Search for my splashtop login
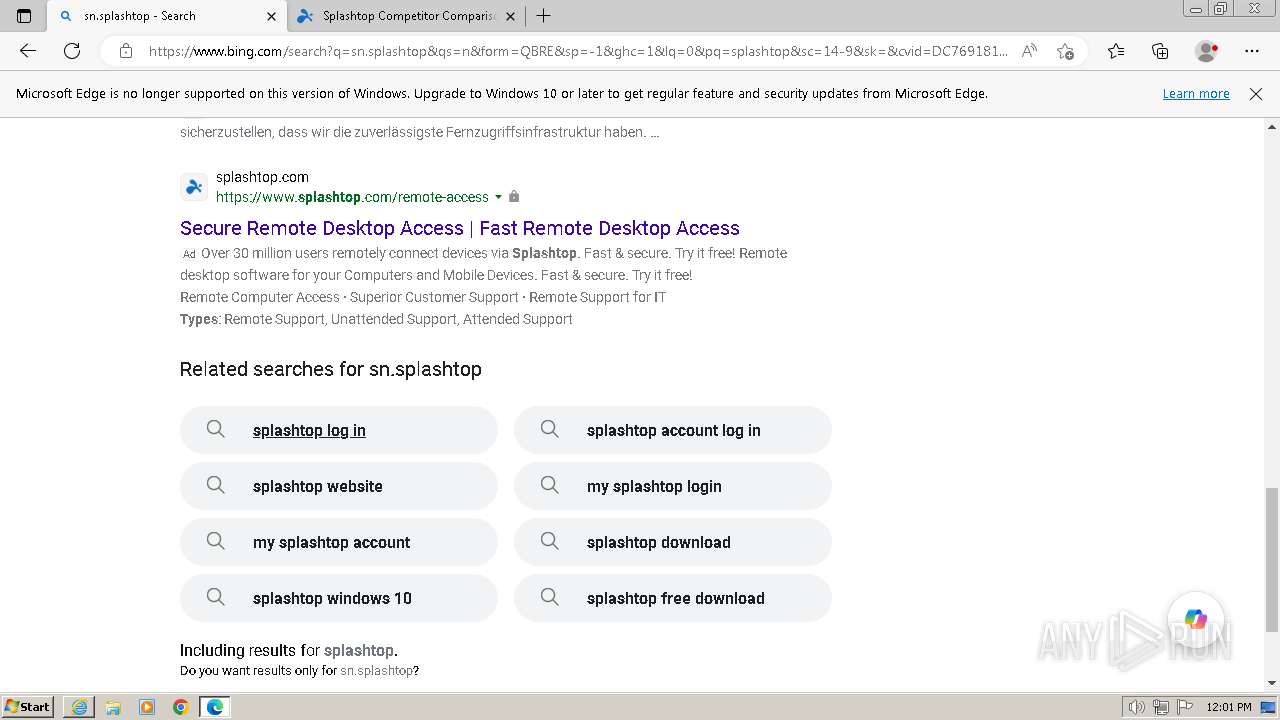Viewport: 1280px width, 720px height. pos(673,486)
